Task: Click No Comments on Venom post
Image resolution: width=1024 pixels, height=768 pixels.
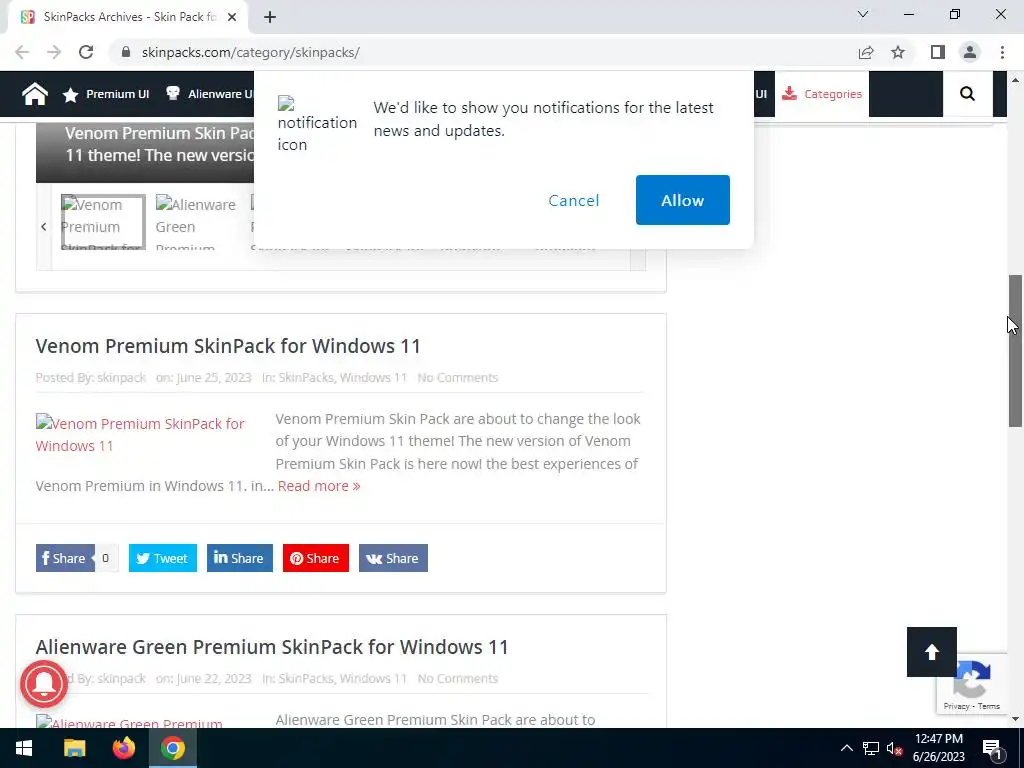Action: click(x=458, y=377)
